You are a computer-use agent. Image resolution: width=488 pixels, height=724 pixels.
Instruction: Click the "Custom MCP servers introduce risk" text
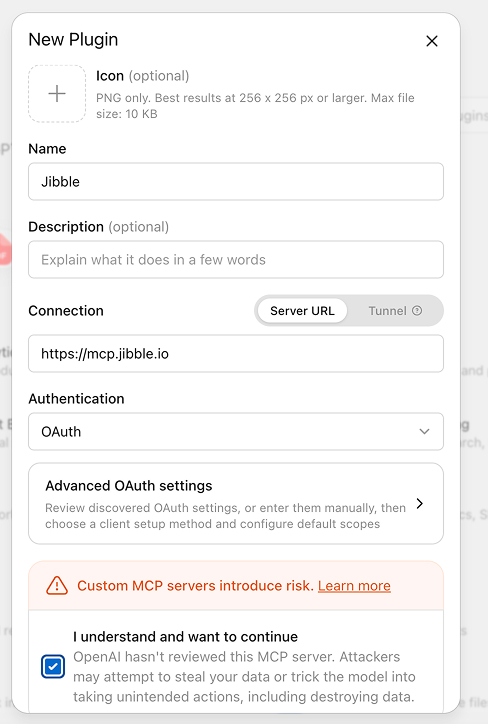[195, 585]
